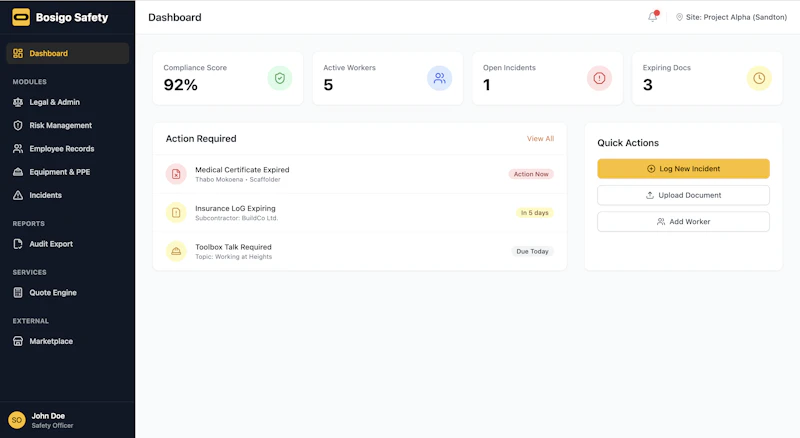Click the Toolbox Talk hard hat icon
Image resolution: width=800 pixels, height=438 pixels.
[176, 251]
